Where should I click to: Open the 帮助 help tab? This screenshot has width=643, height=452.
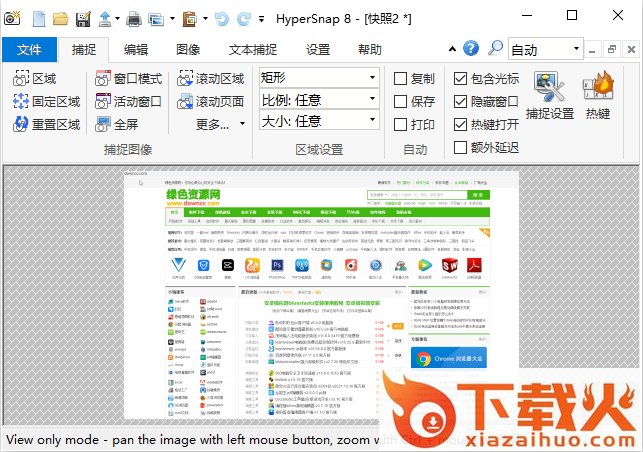(x=369, y=50)
